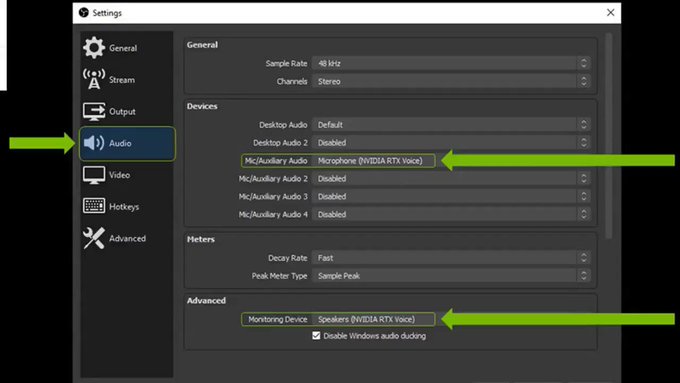
Task: Click the settings panel vertical scrollbar
Action: pos(608,135)
